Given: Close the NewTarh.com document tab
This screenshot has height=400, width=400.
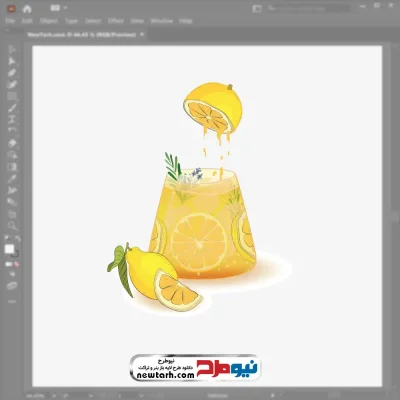Looking at the screenshot, I should [142, 34].
